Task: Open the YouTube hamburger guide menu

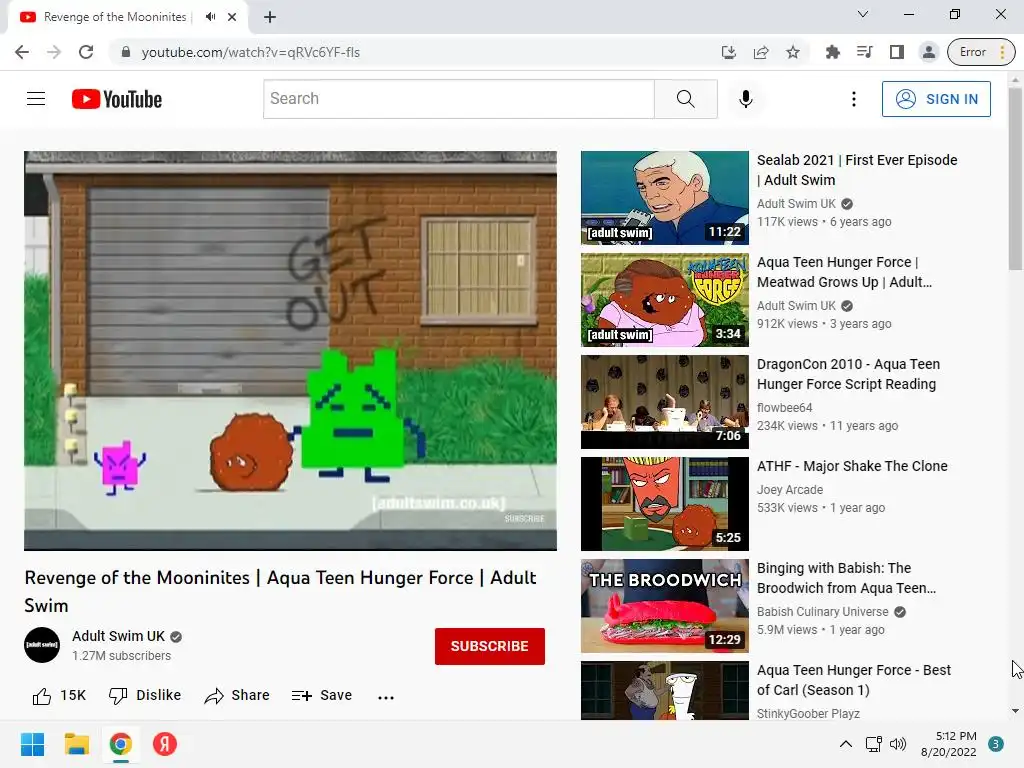Action: (x=36, y=99)
